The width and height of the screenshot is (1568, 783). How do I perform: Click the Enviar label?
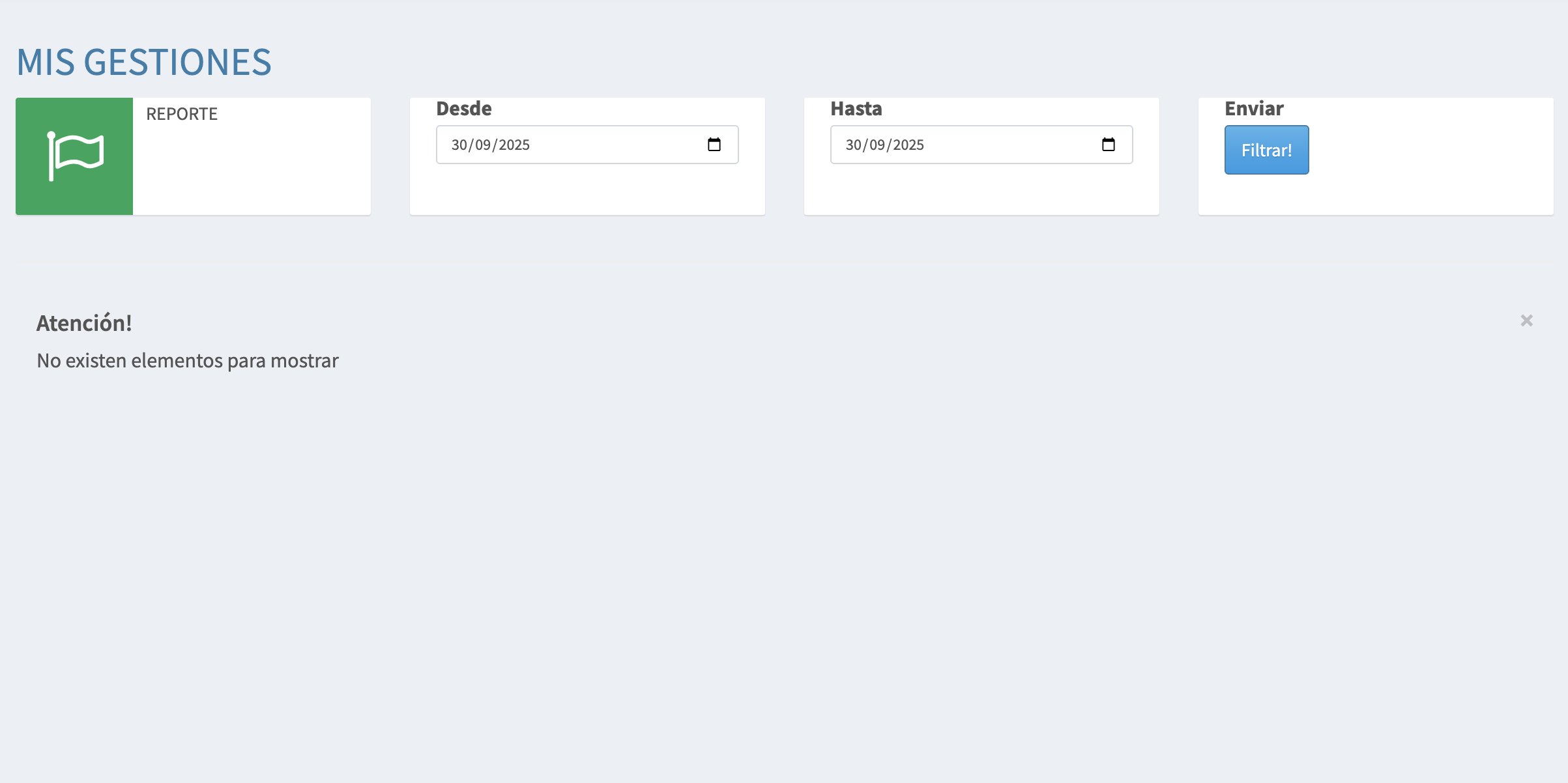tap(1254, 109)
